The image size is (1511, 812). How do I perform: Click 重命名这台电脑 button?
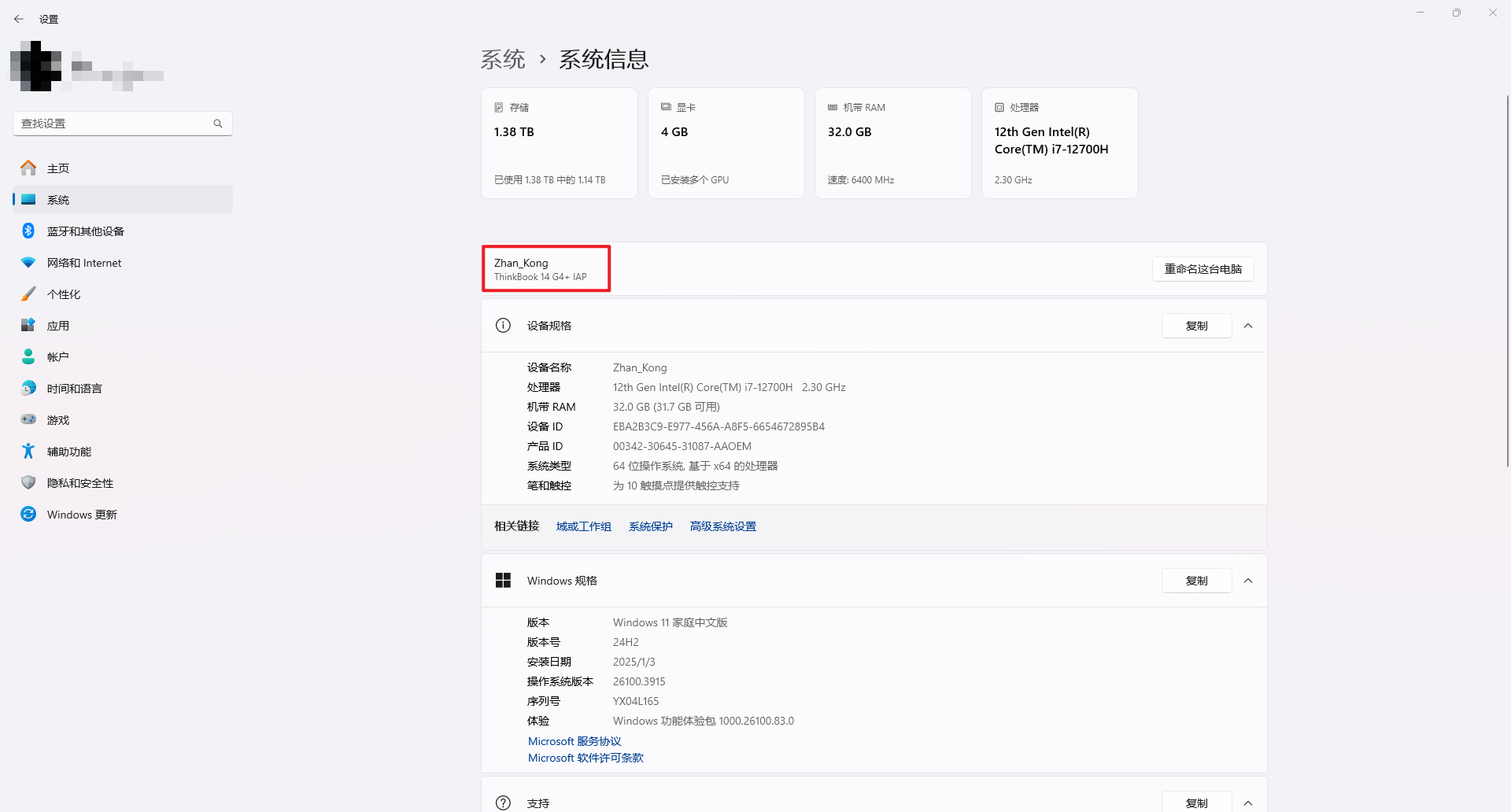1203,269
